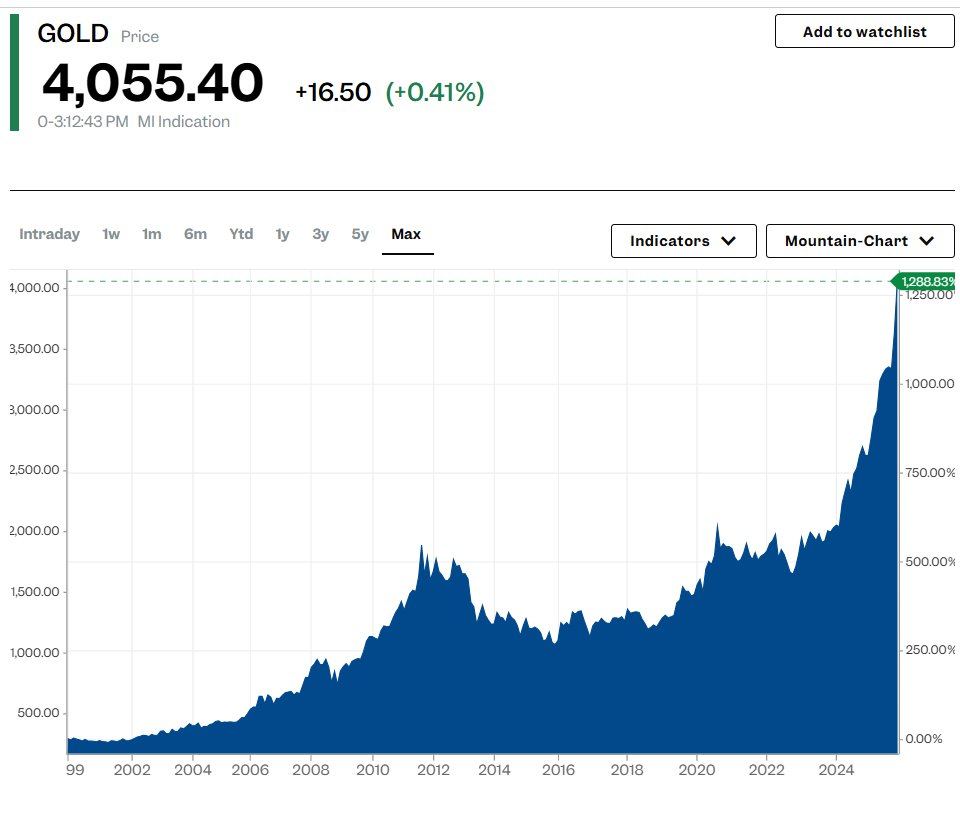Click the 2,000.00 y-axis label
Image resolution: width=960 pixels, height=816 pixels.
click(35, 531)
